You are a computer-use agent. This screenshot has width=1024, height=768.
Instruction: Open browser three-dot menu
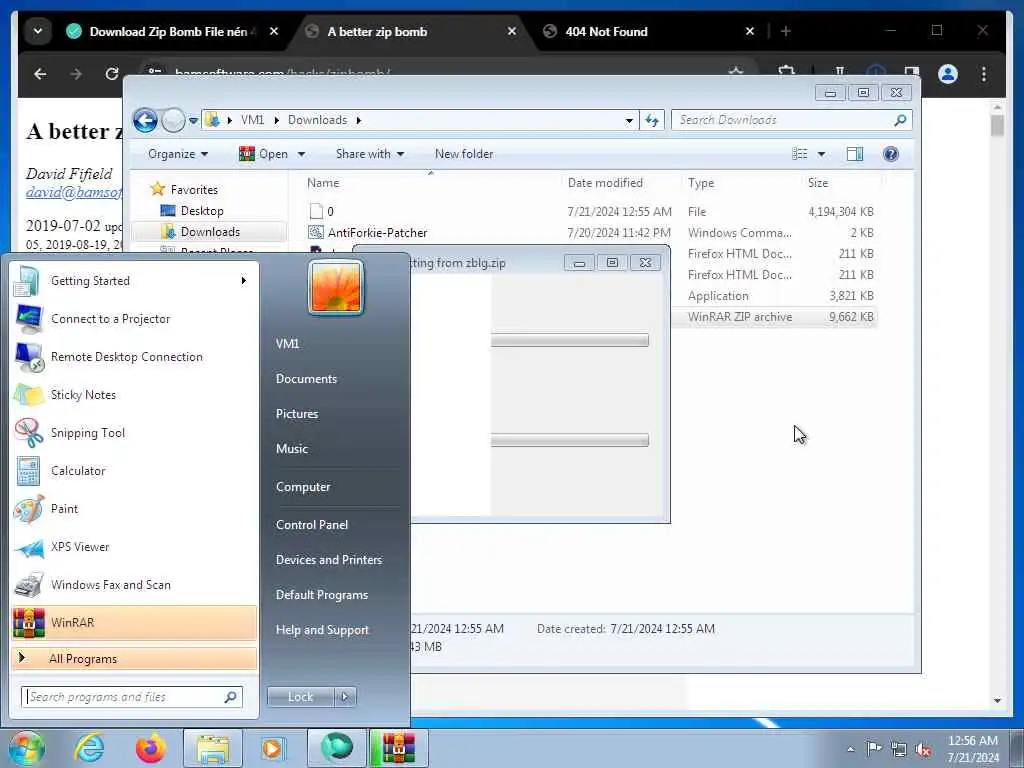pos(984,74)
